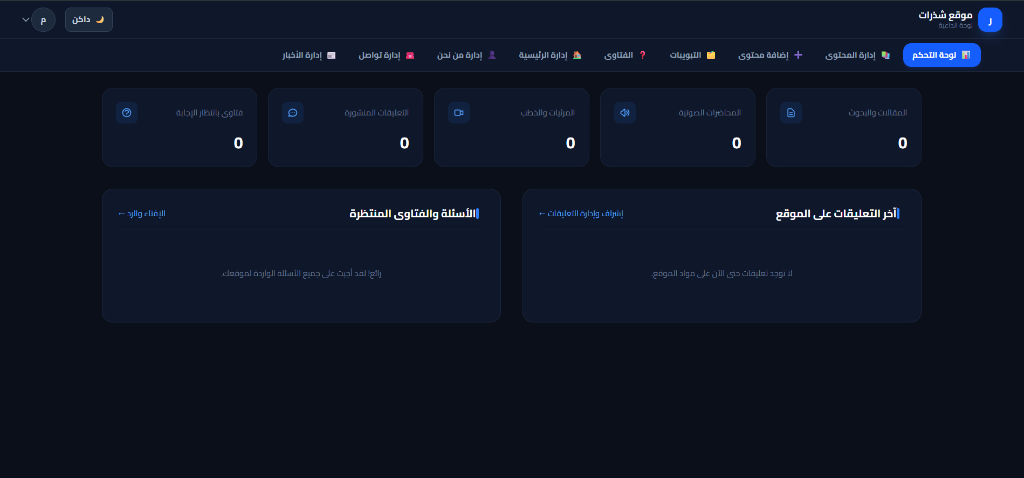This screenshot has width=1024, height=478.
Task: Go to إضافة محتوى tab
Action: click(x=771, y=55)
